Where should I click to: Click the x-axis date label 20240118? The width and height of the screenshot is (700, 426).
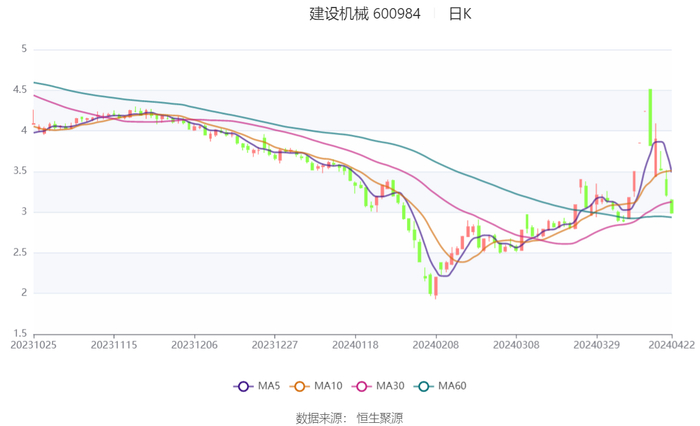pos(355,345)
